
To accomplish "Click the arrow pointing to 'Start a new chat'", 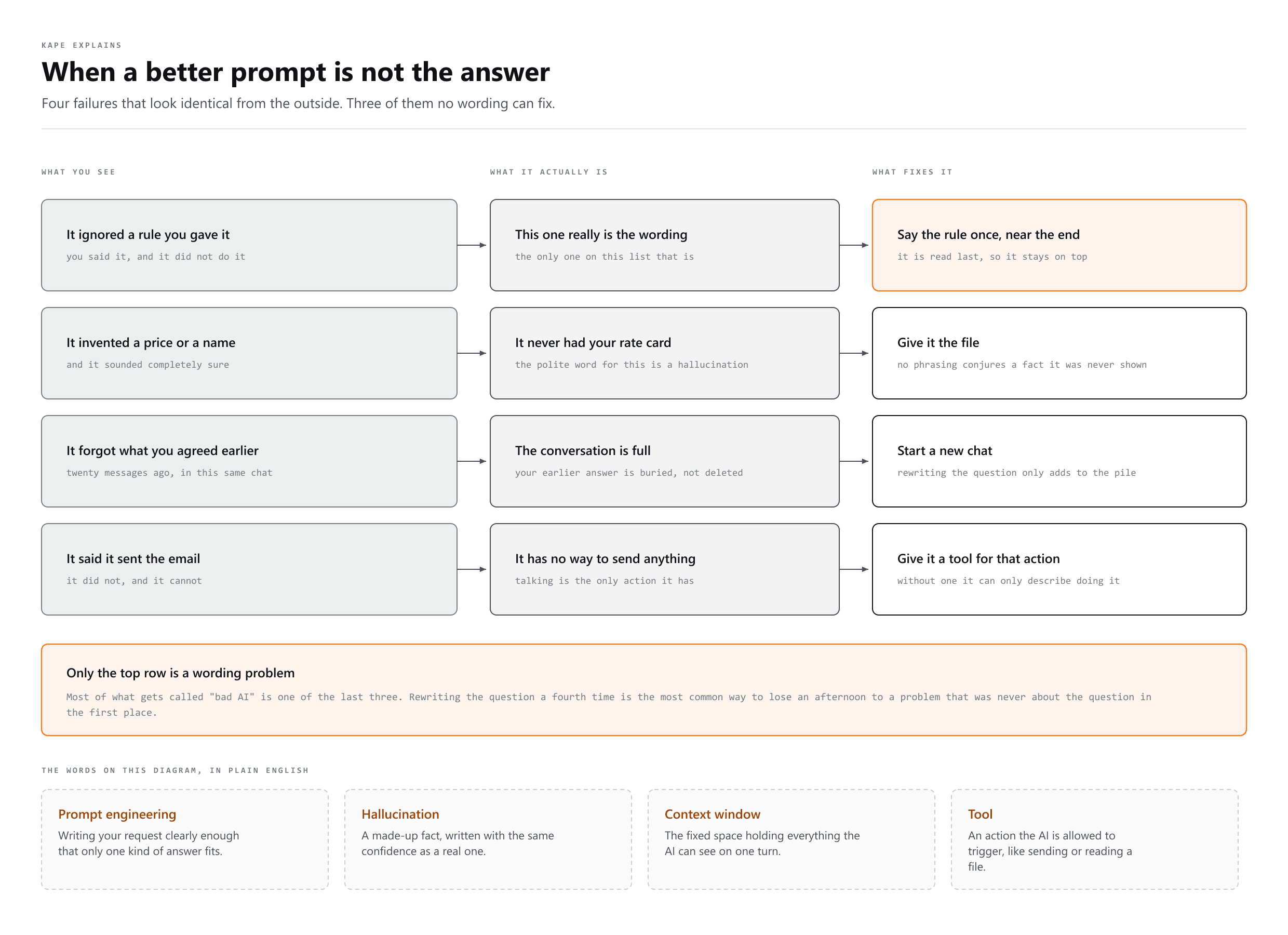I will pyautogui.click(x=855, y=461).
